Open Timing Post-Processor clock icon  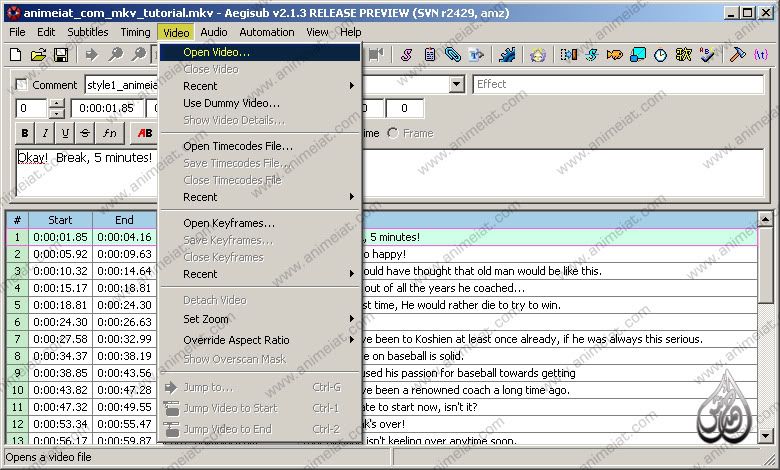coord(661,55)
